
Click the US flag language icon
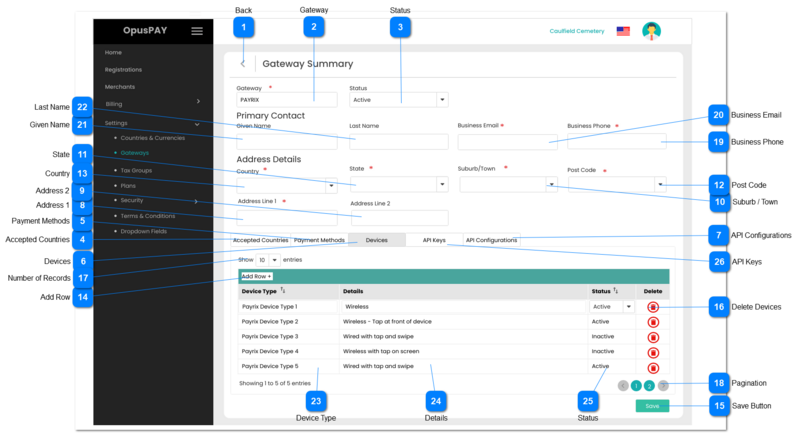pos(623,31)
